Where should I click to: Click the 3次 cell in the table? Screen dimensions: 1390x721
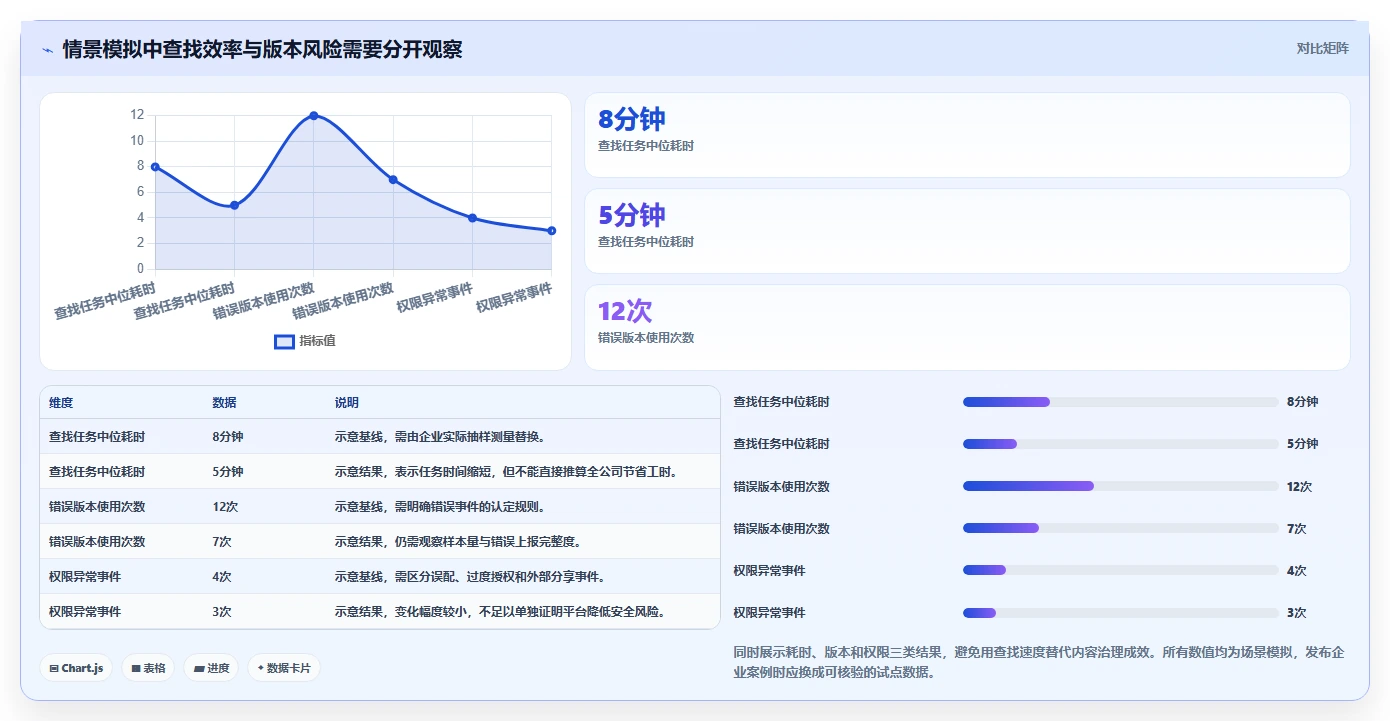222,612
